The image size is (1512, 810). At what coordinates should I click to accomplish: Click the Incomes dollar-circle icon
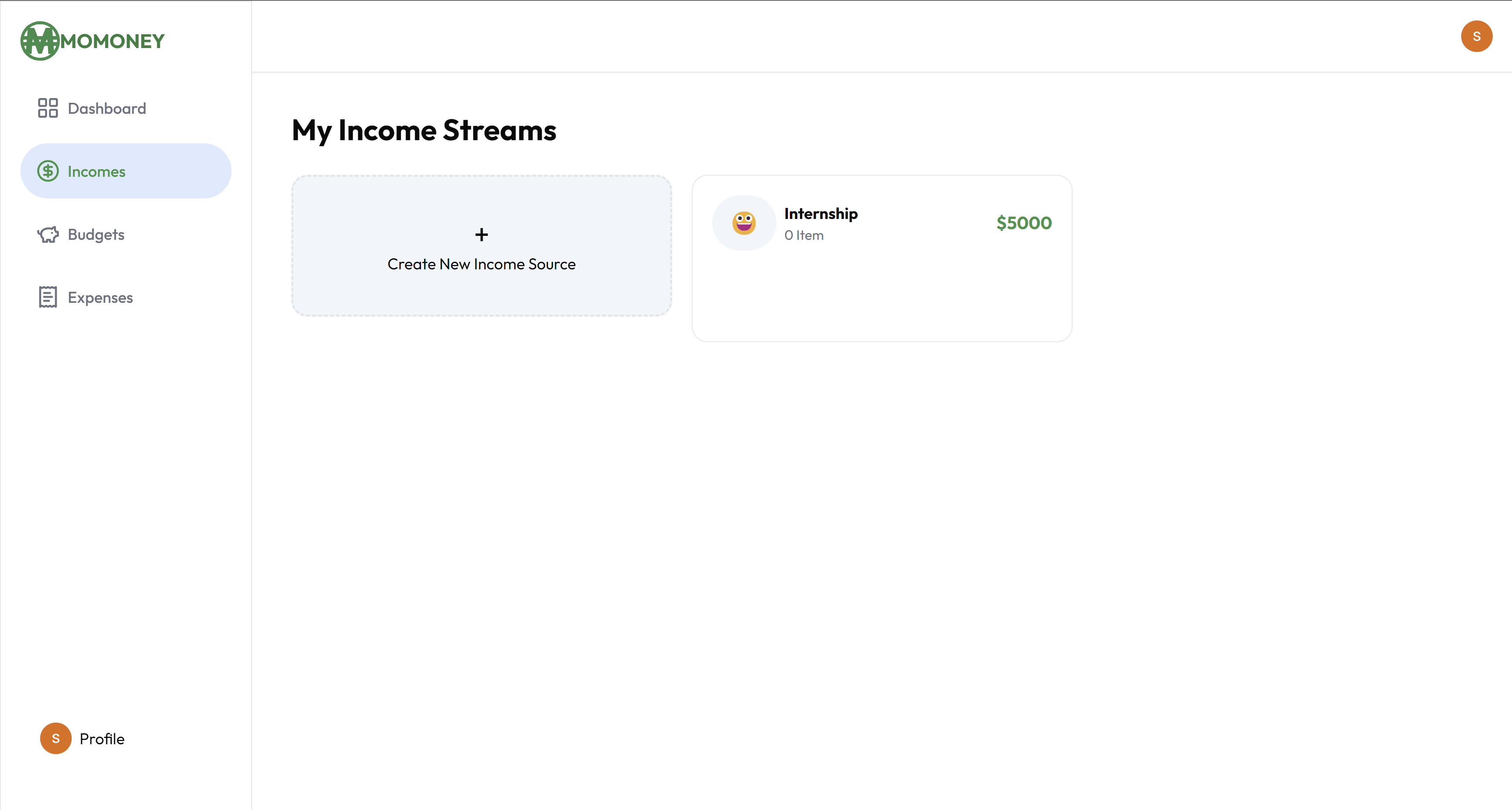[x=48, y=171]
